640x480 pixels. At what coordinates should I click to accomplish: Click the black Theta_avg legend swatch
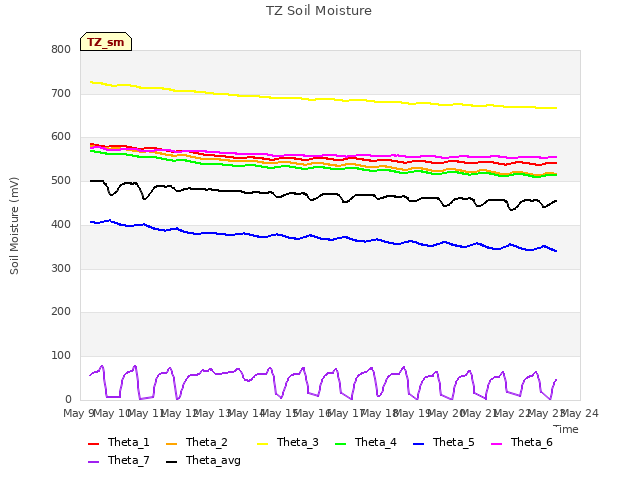pos(171,462)
